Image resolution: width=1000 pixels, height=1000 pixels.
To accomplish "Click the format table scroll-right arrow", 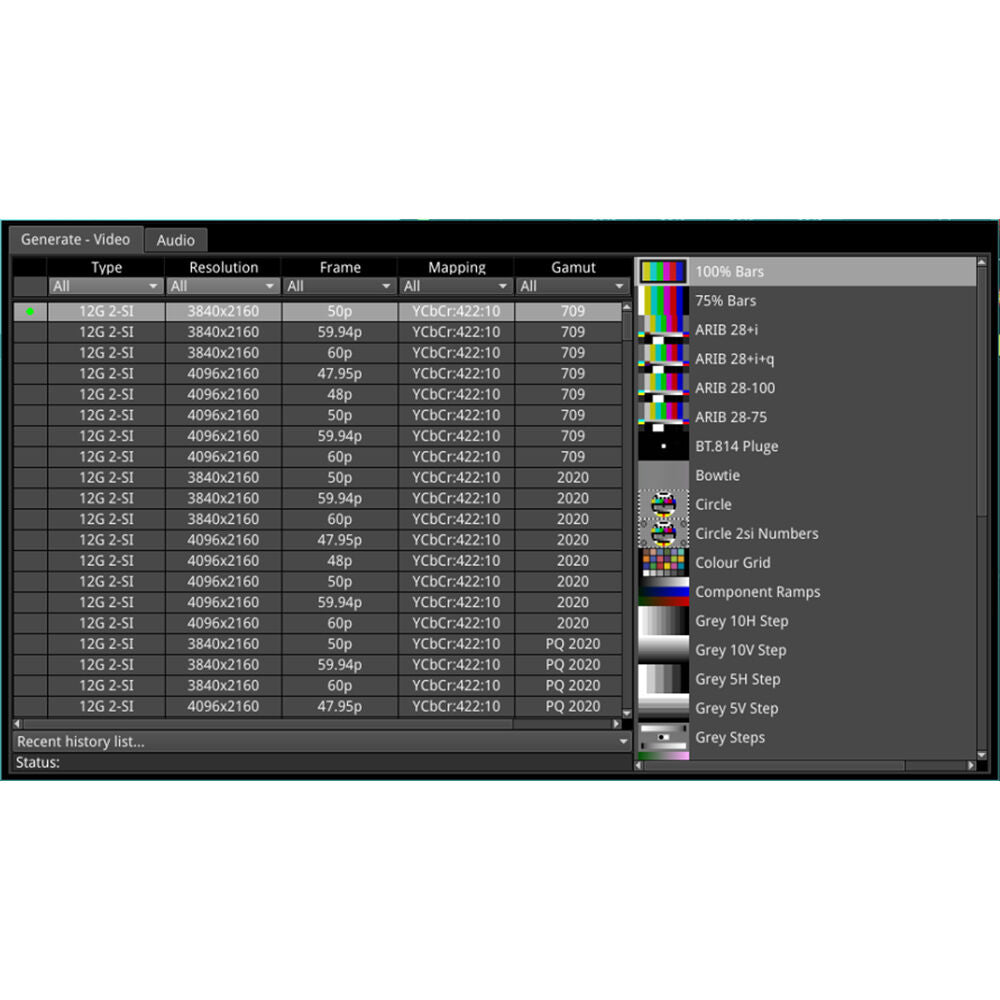I will point(616,724).
